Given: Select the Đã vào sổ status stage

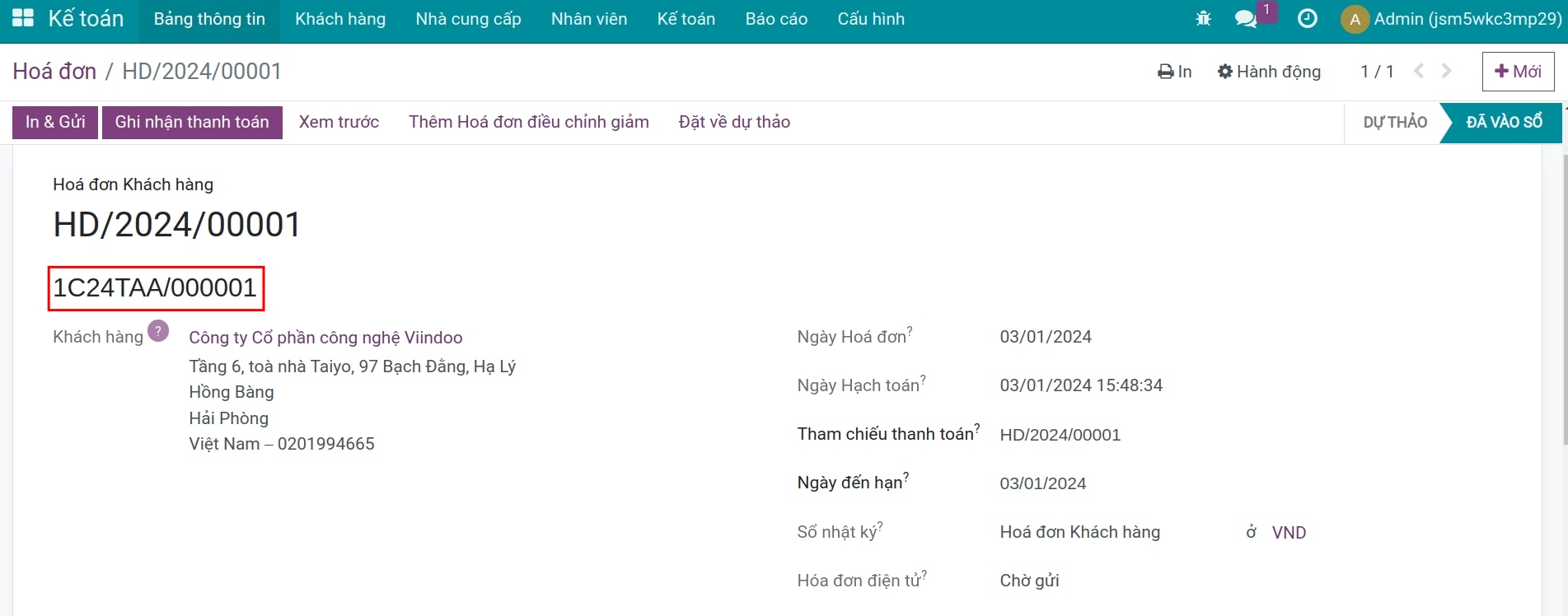Looking at the screenshot, I should (1504, 122).
